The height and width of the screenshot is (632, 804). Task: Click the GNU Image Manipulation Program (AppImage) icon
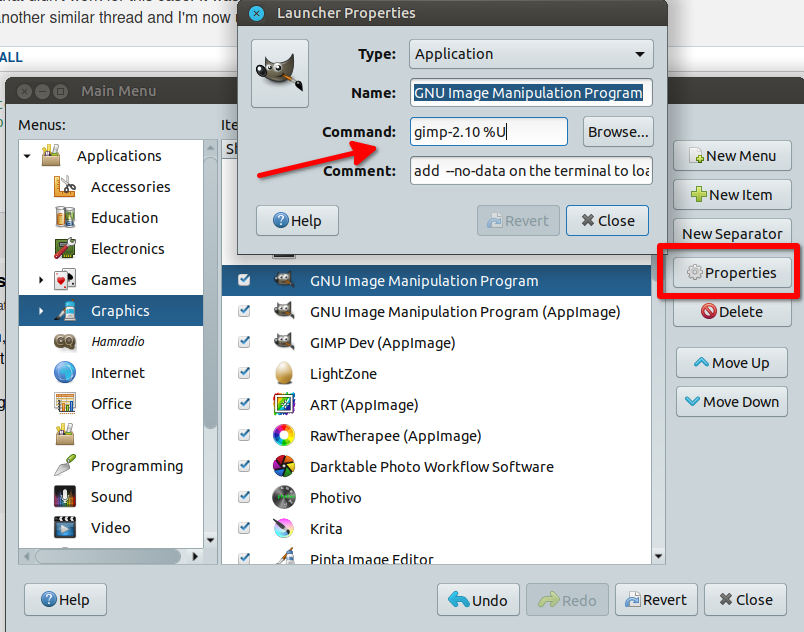[284, 311]
